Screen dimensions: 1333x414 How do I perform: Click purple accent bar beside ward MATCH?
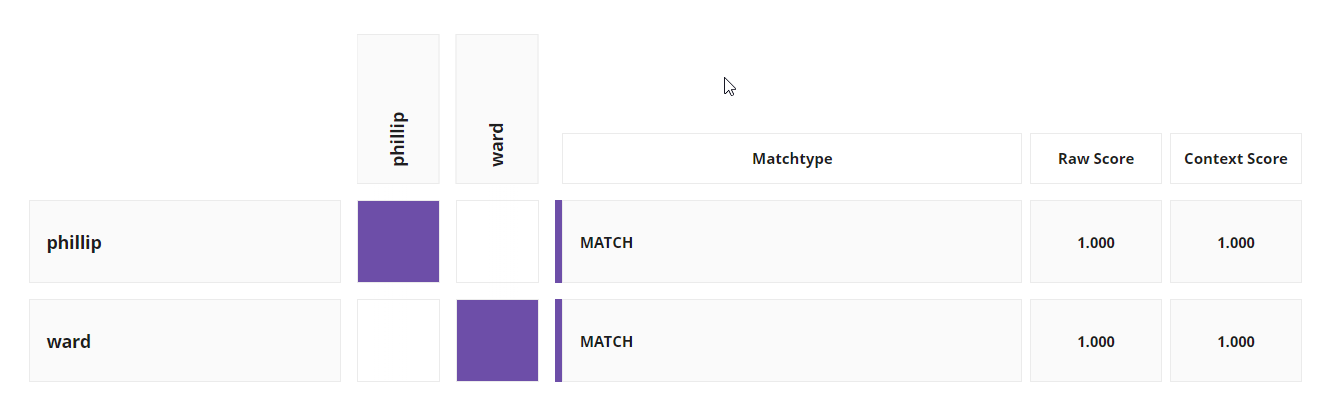point(558,341)
